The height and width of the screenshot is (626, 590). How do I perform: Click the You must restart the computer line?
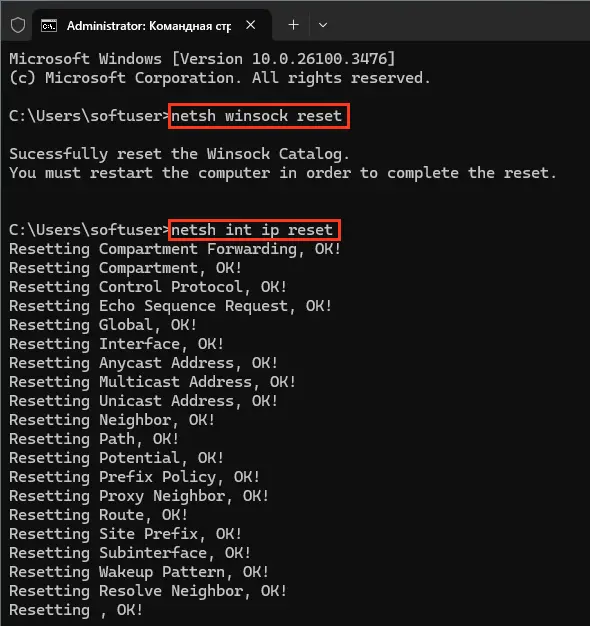pyautogui.click(x=283, y=173)
